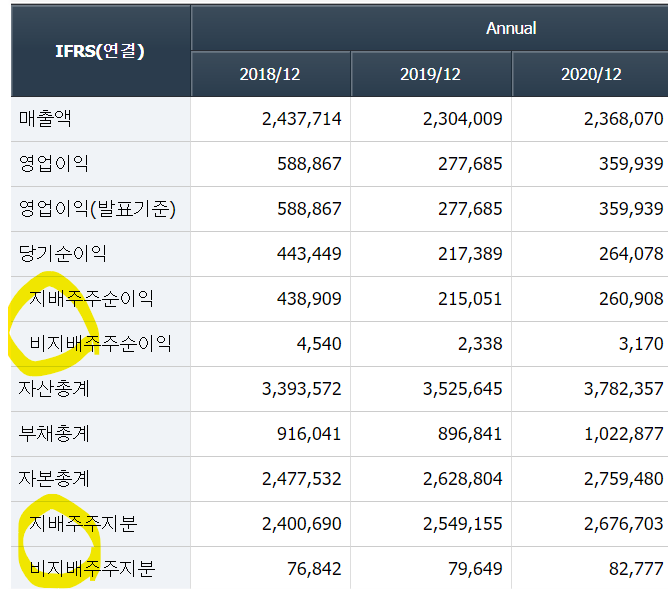The width and height of the screenshot is (668, 589).
Task: Click the 2,437,714 revenue value
Action: [x=302, y=119]
